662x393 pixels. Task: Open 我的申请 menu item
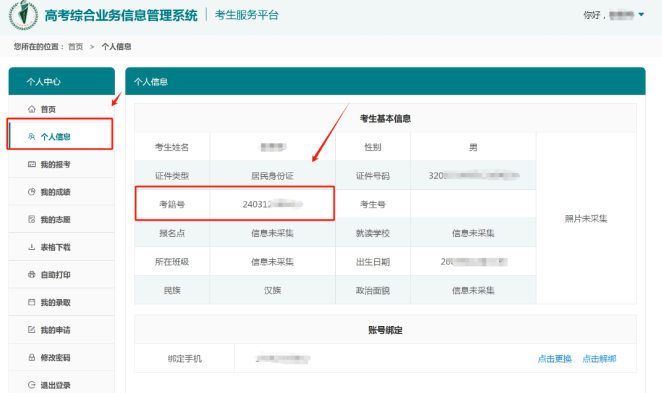click(x=61, y=330)
